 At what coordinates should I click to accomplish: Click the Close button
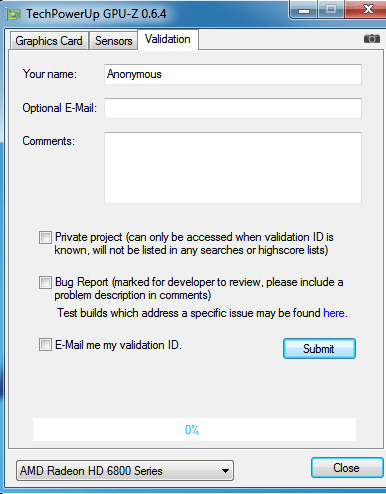[x=347, y=468]
